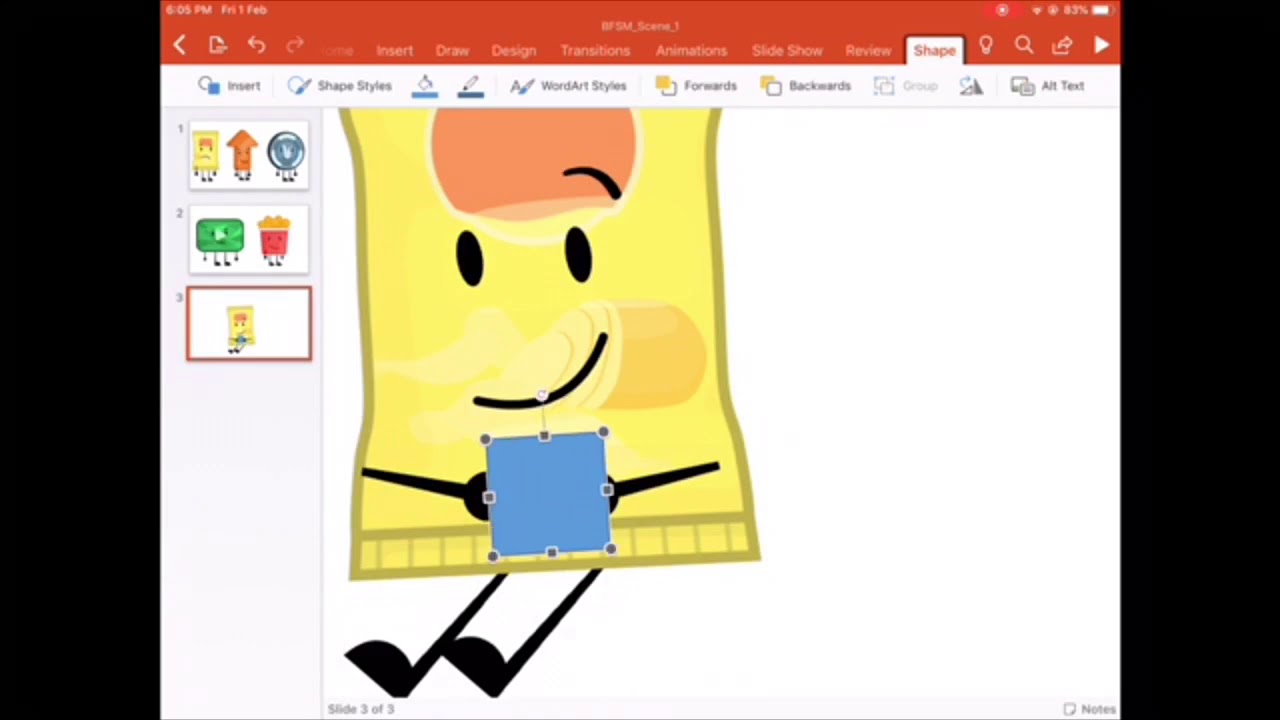Image resolution: width=1280 pixels, height=720 pixels.
Task: Click bottom-right resize handle of blue square
Action: click(611, 548)
